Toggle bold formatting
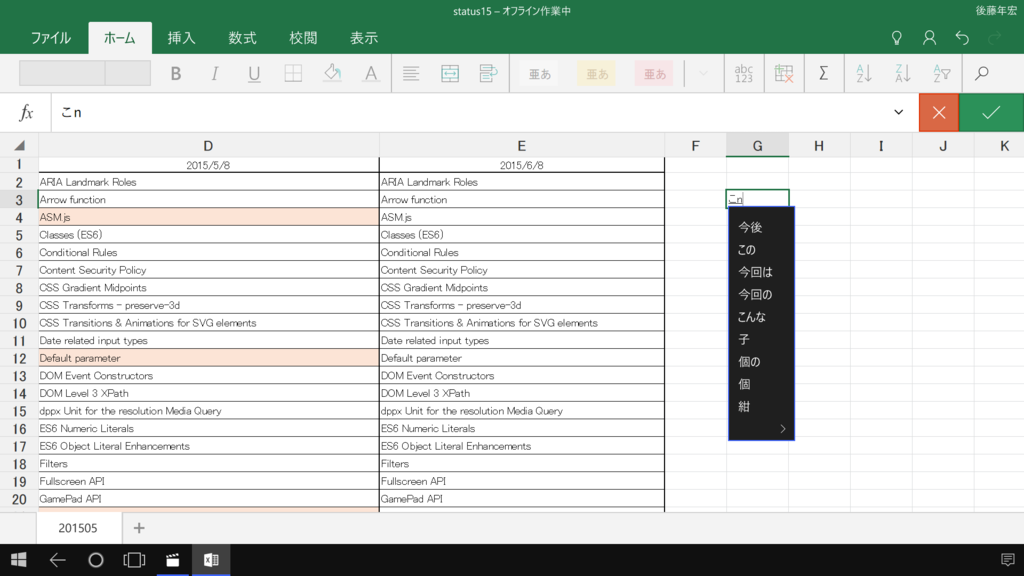This screenshot has height=576, width=1024. pyautogui.click(x=176, y=73)
